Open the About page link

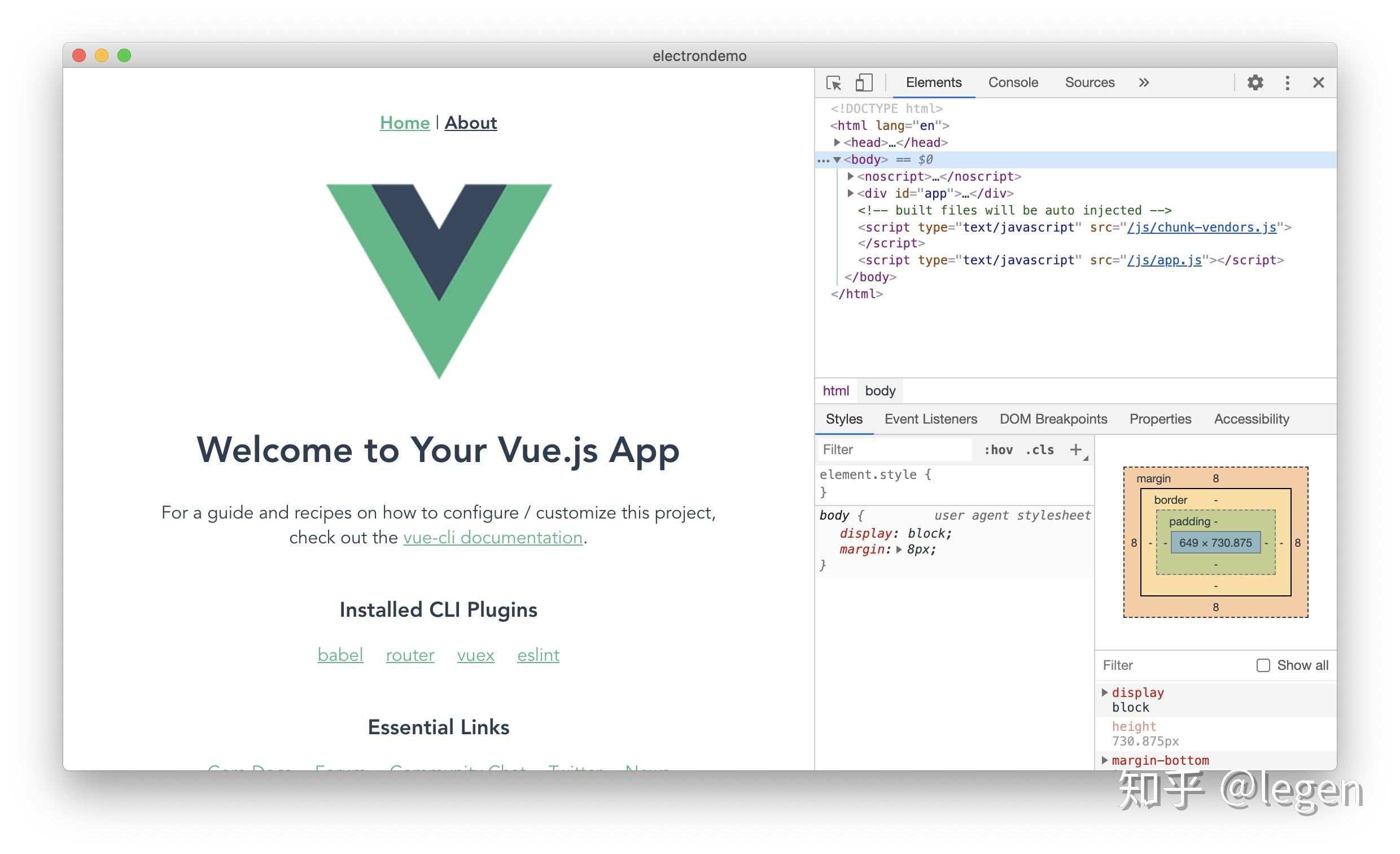point(470,123)
